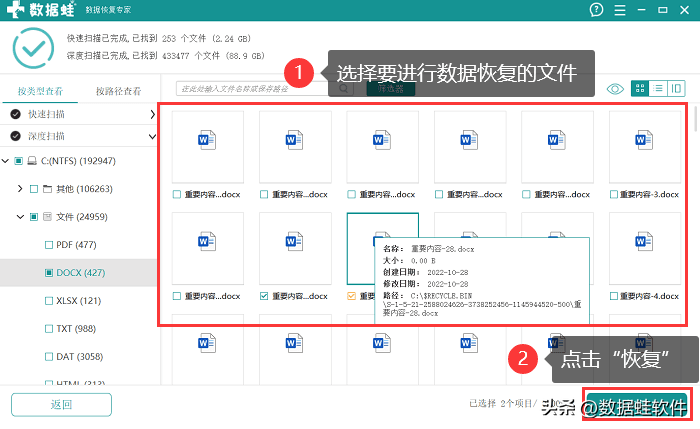Collapse the C:(NTFS) tree node arrow
Image resolution: width=700 pixels, height=429 pixels.
pos(5,161)
